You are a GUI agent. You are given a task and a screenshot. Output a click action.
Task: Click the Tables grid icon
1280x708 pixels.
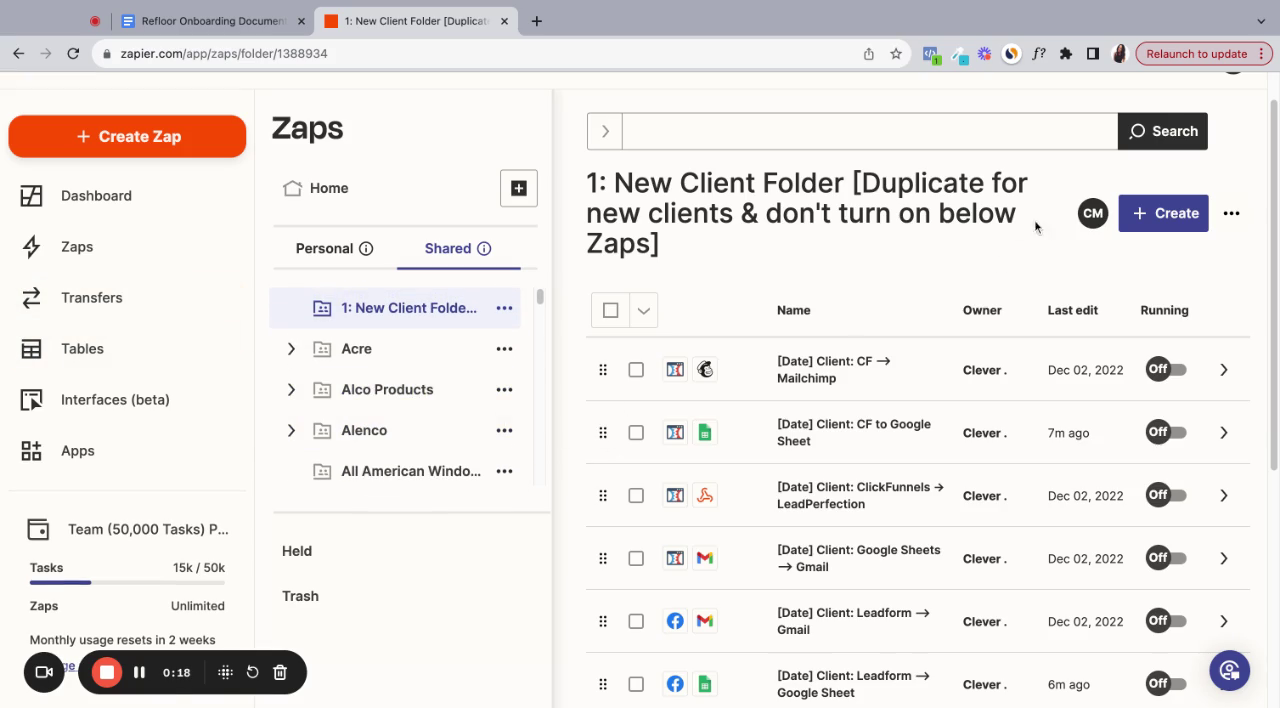tap(32, 349)
